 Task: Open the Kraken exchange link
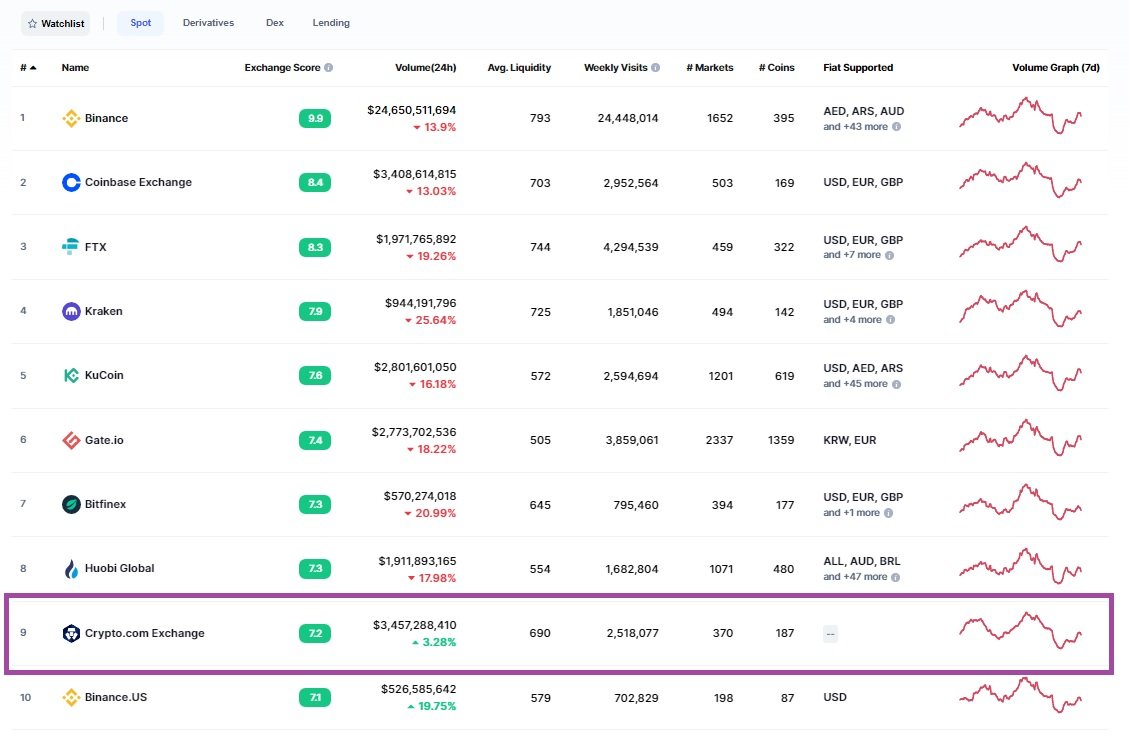coord(104,311)
